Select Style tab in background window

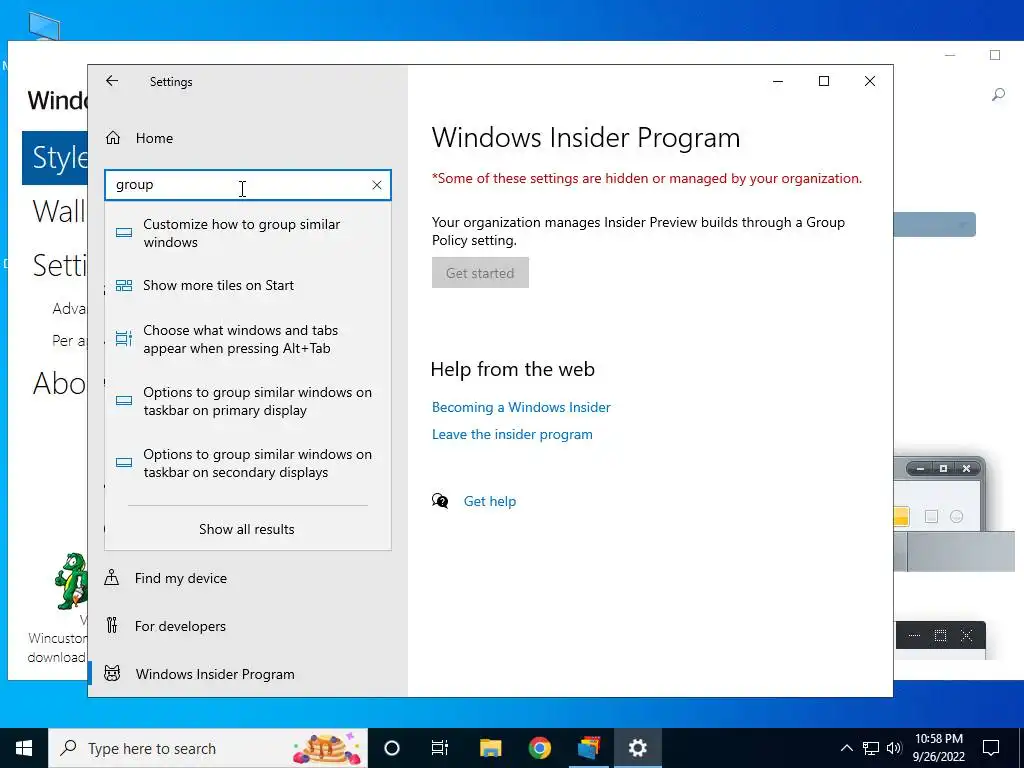tap(56, 157)
